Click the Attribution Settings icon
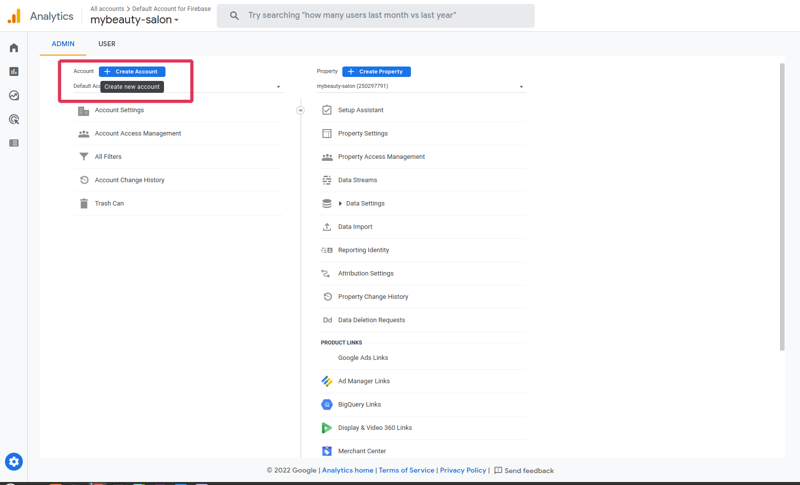This screenshot has width=800, height=485. 326,273
